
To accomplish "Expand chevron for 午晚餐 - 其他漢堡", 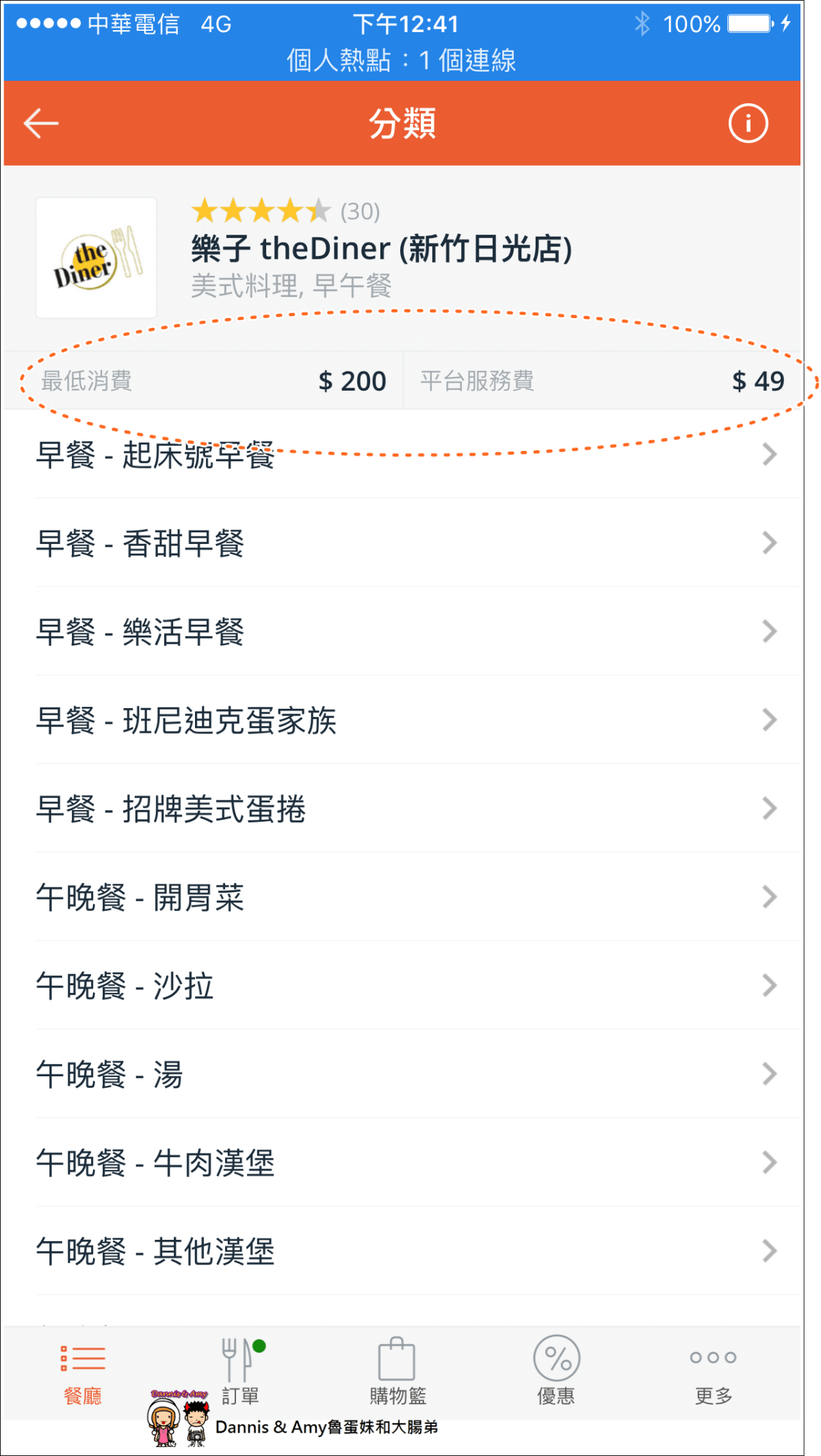I will [770, 1251].
